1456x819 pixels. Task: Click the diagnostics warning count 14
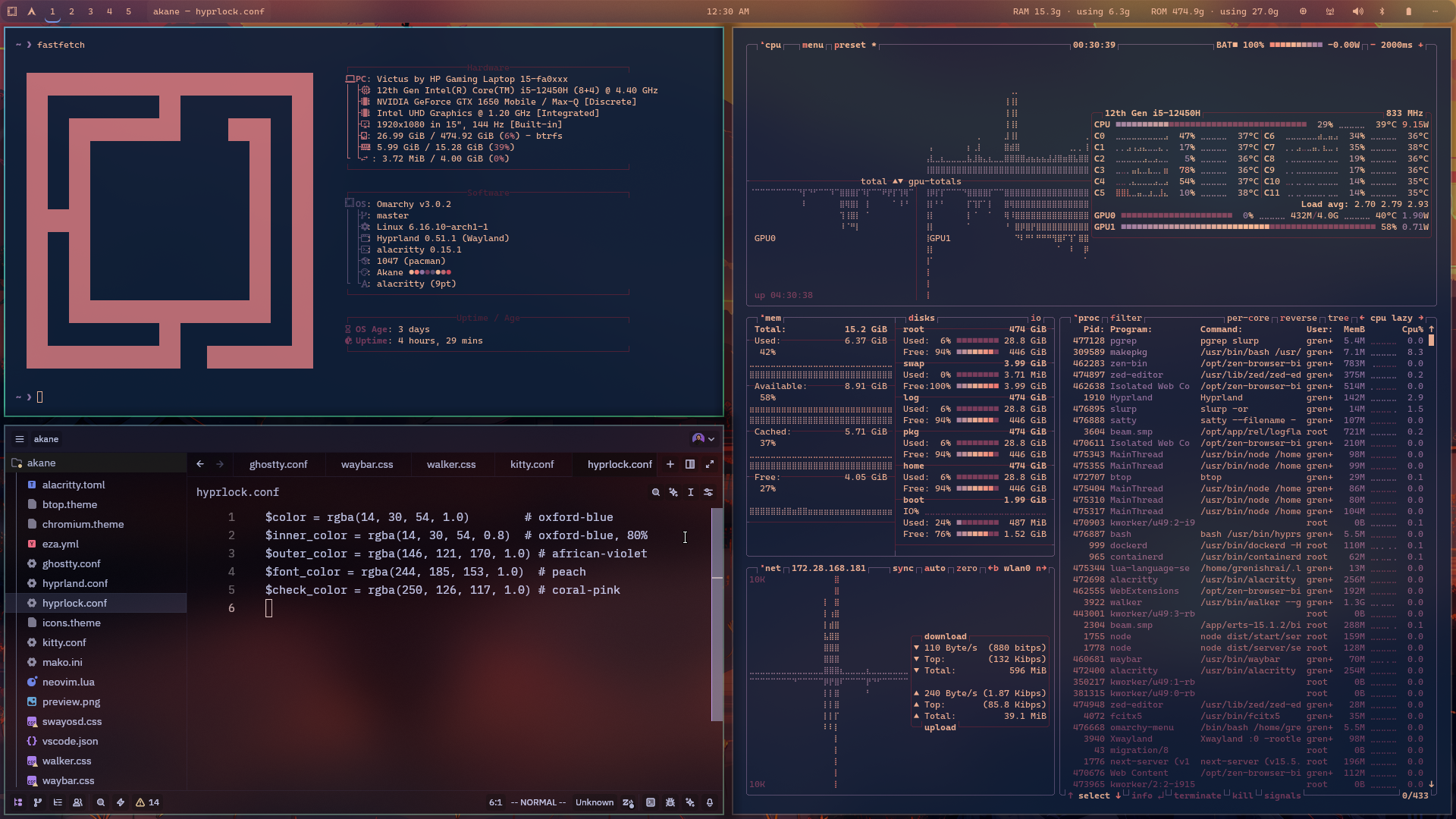tap(148, 802)
